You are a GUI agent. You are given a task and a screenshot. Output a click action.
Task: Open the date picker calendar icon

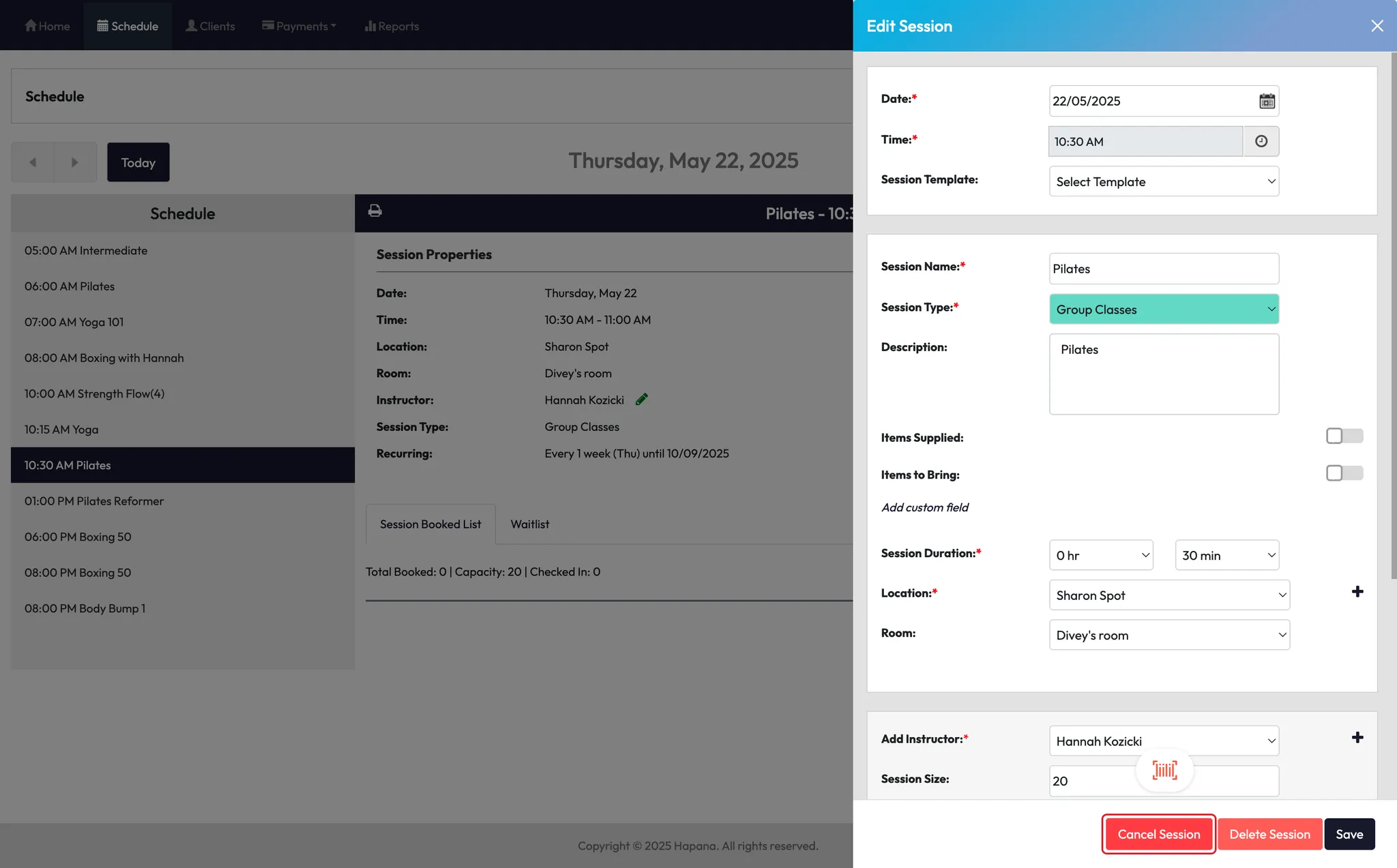click(x=1267, y=101)
